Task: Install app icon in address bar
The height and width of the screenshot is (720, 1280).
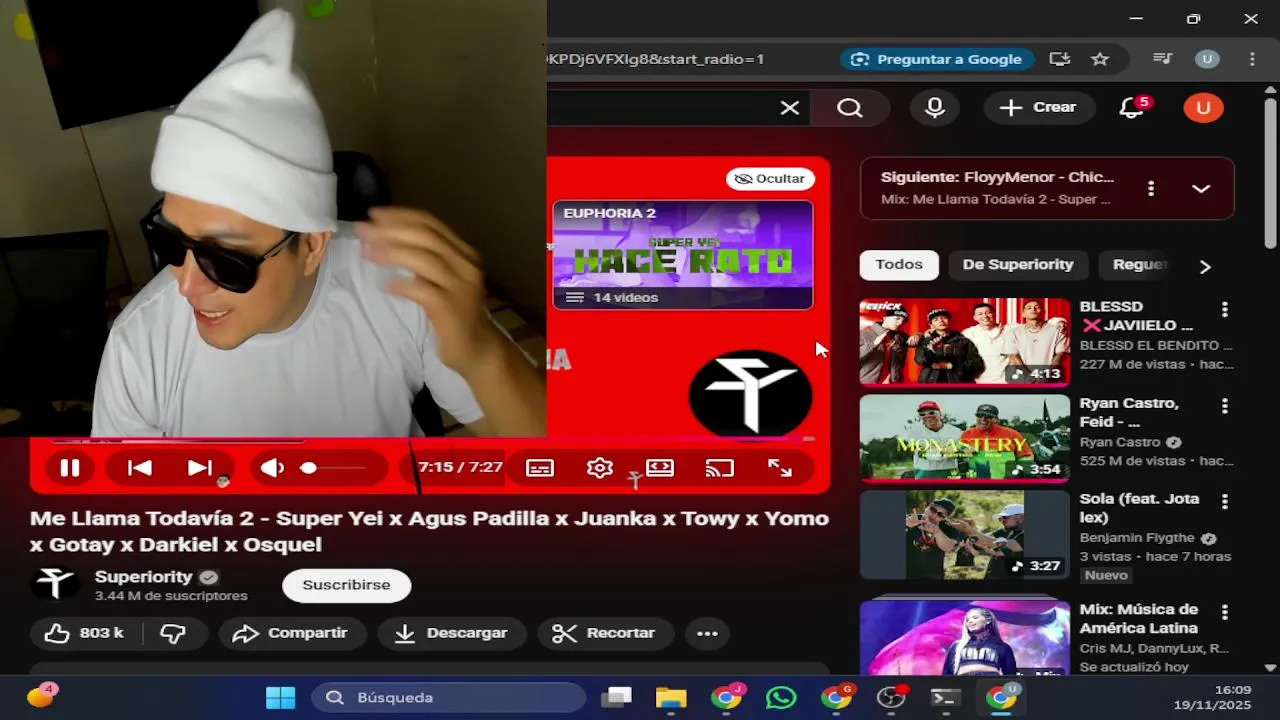Action: click(x=1060, y=59)
